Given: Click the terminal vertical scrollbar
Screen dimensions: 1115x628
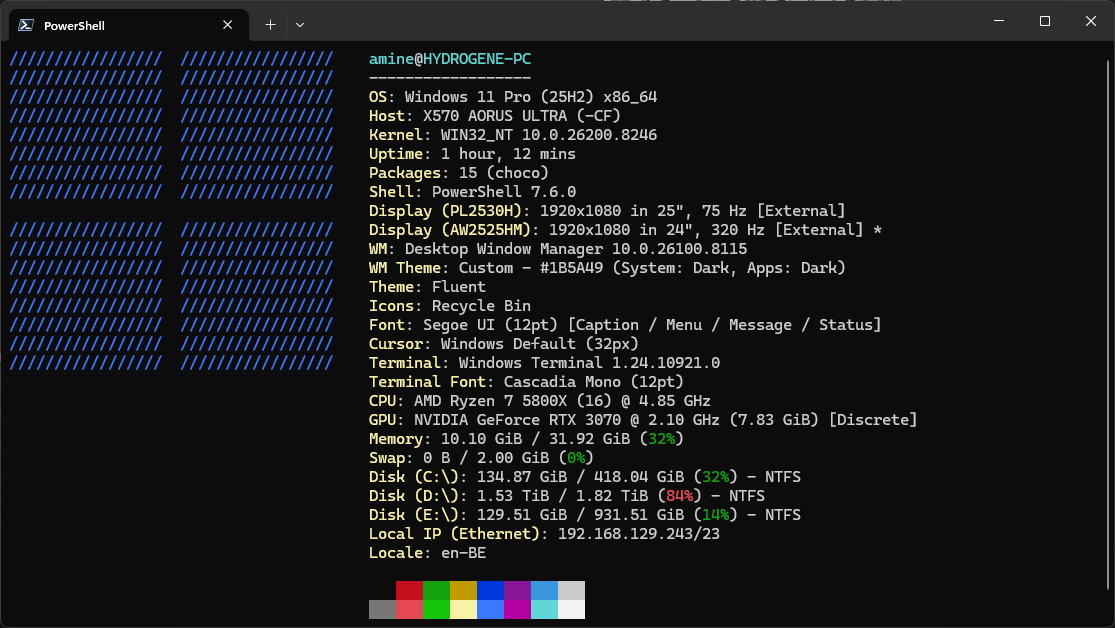Looking at the screenshot, I should click(x=1108, y=324).
